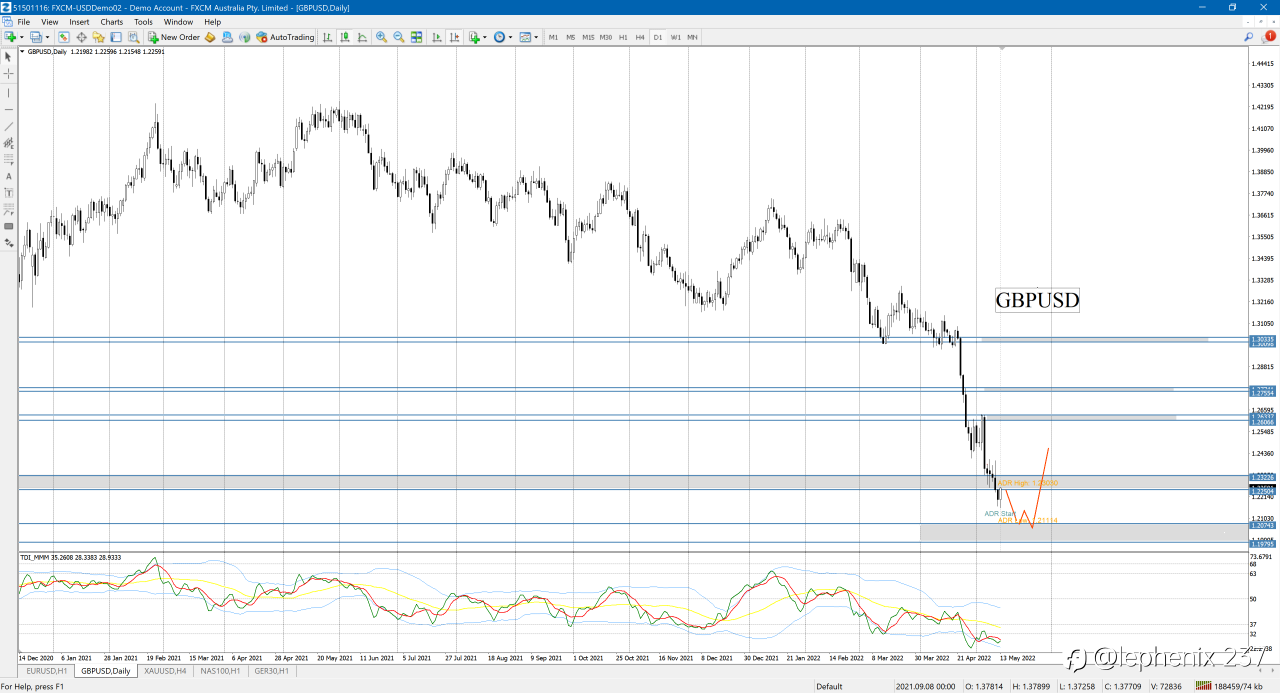The image size is (1280, 693).
Task: Select the Cursor tool
Action: (x=9, y=57)
